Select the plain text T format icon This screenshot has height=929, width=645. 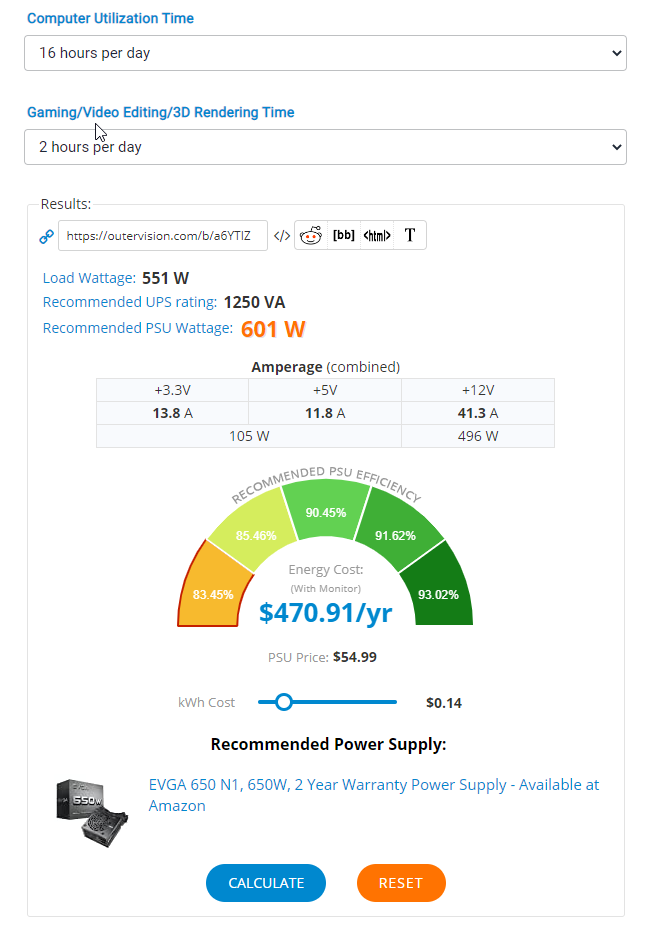(x=410, y=236)
